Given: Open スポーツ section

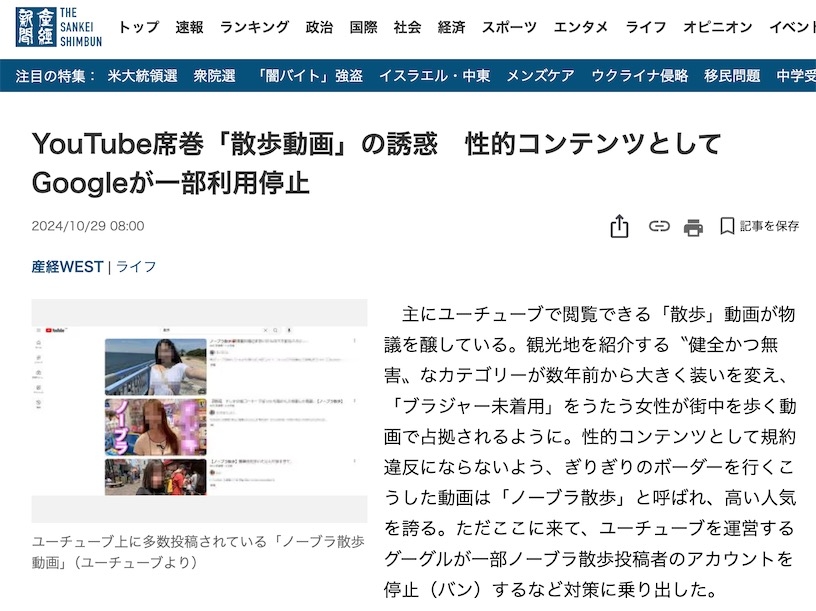Looking at the screenshot, I should pos(509,27).
